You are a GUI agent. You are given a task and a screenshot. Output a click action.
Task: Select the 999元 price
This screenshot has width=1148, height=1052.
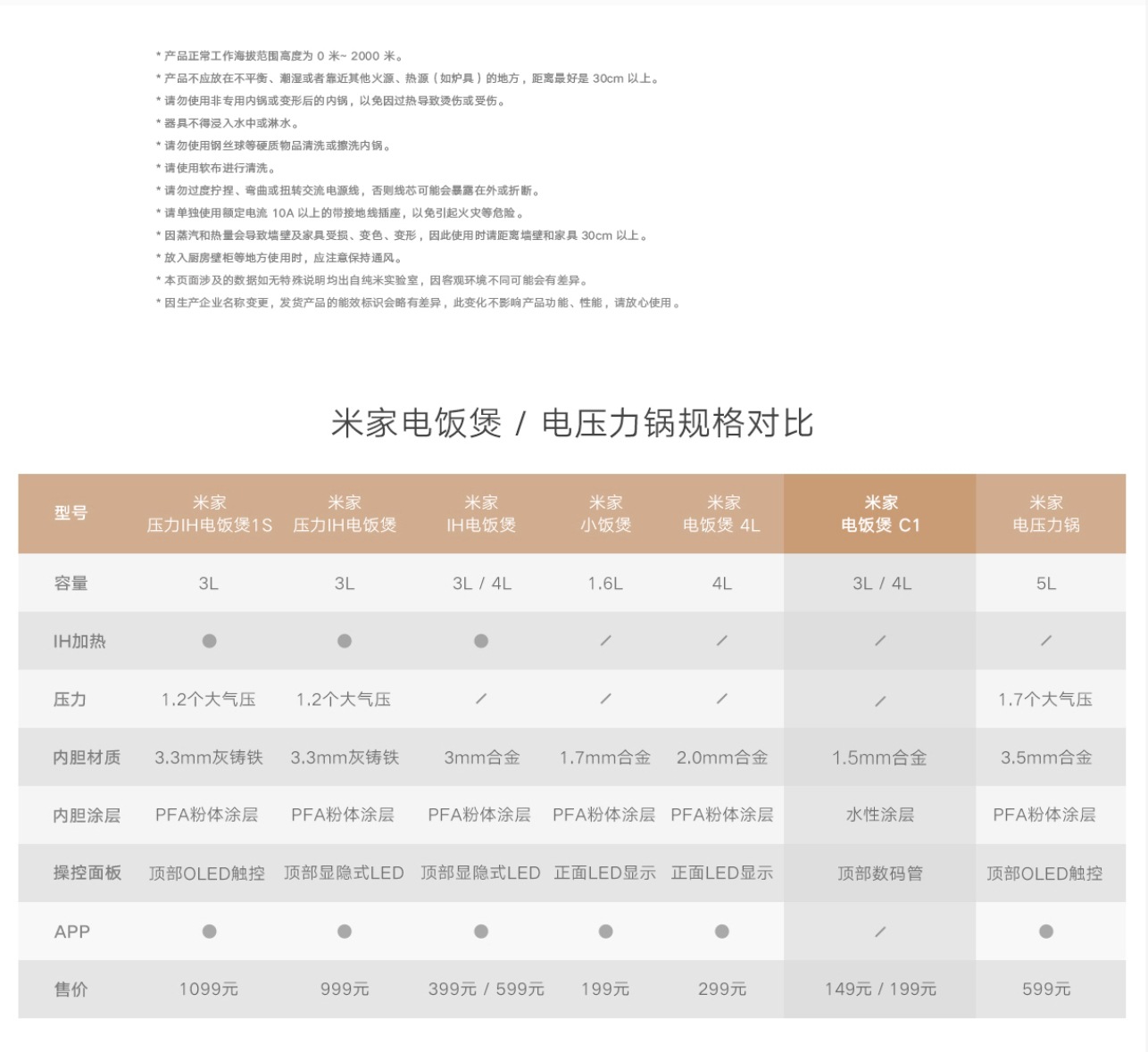click(x=345, y=989)
